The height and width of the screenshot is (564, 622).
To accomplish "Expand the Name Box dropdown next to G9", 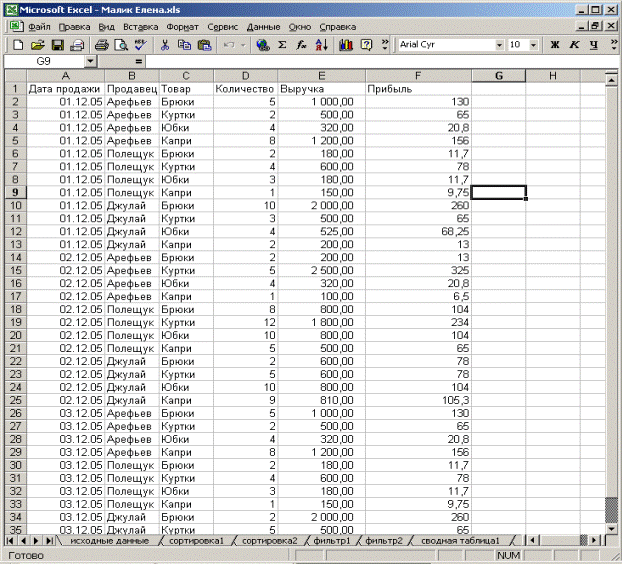I will [x=91, y=62].
